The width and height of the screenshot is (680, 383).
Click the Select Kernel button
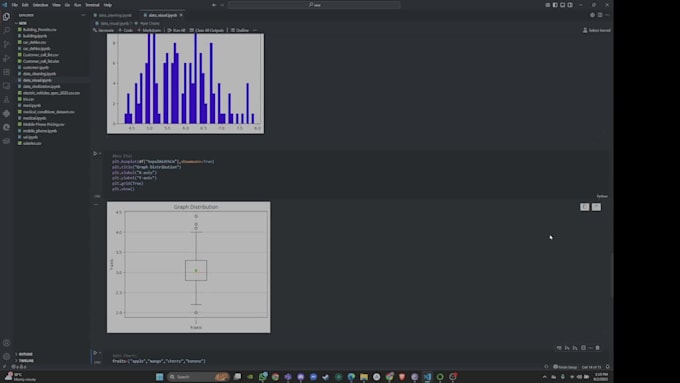pos(597,30)
